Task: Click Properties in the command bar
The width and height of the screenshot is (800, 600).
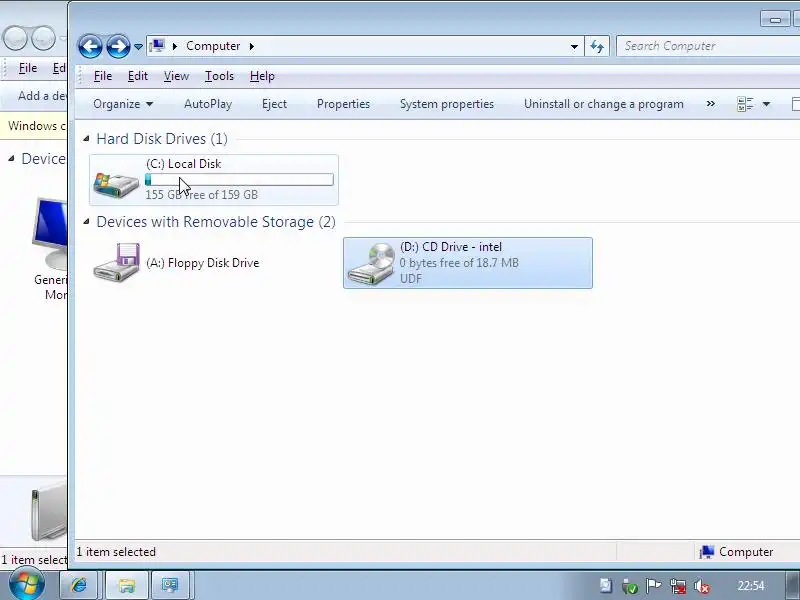Action: (x=343, y=104)
